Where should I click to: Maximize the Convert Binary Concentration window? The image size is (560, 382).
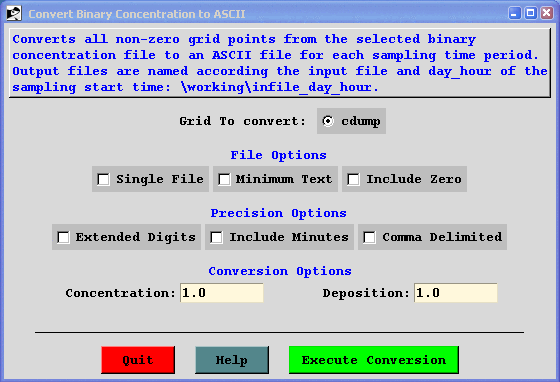coord(531,13)
